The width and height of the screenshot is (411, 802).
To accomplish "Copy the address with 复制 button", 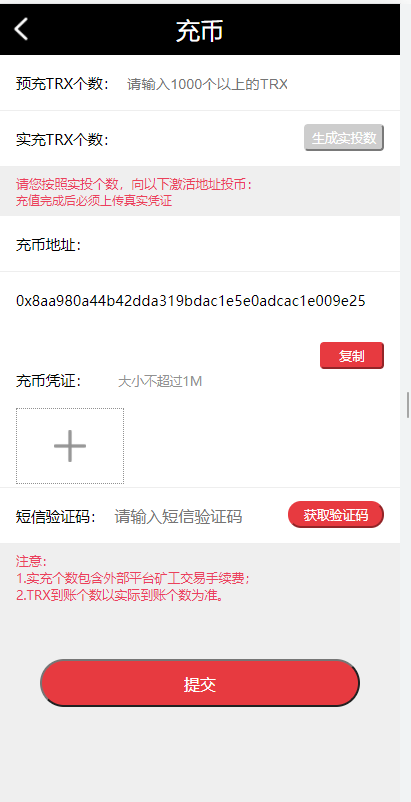I will pyautogui.click(x=352, y=356).
